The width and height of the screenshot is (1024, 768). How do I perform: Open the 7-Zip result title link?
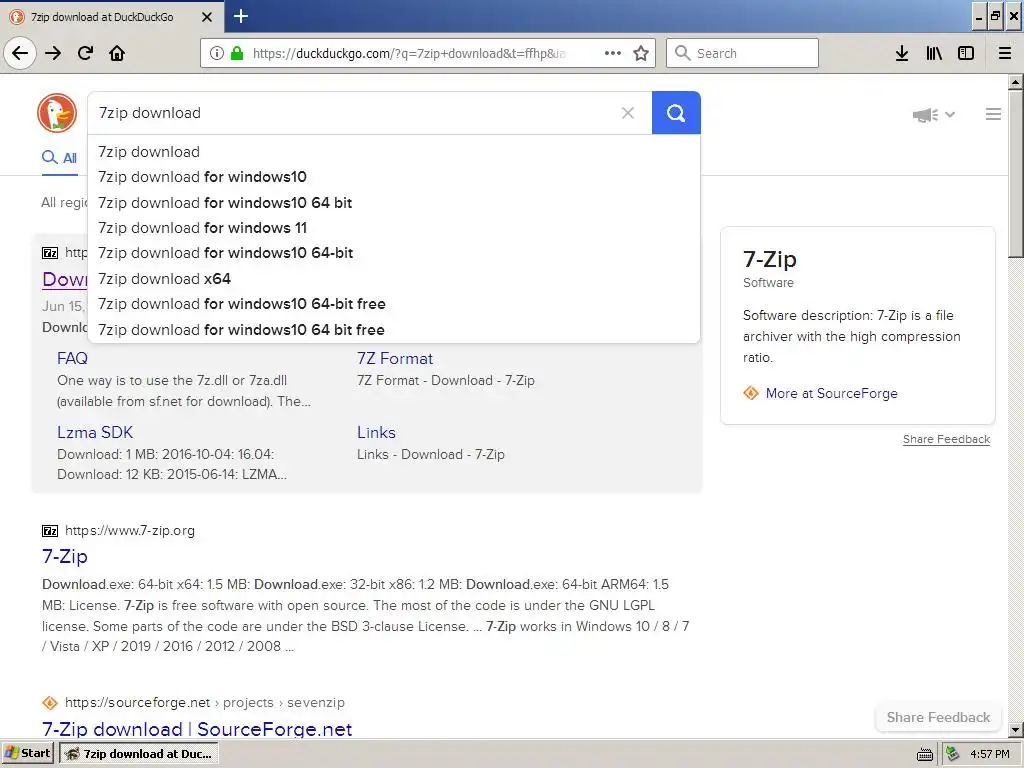[x=65, y=556]
